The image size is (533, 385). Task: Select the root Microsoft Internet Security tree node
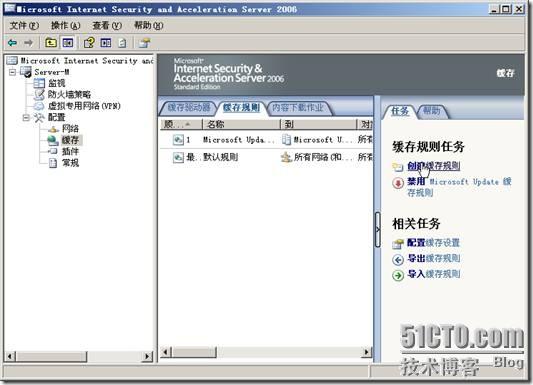pos(87,61)
